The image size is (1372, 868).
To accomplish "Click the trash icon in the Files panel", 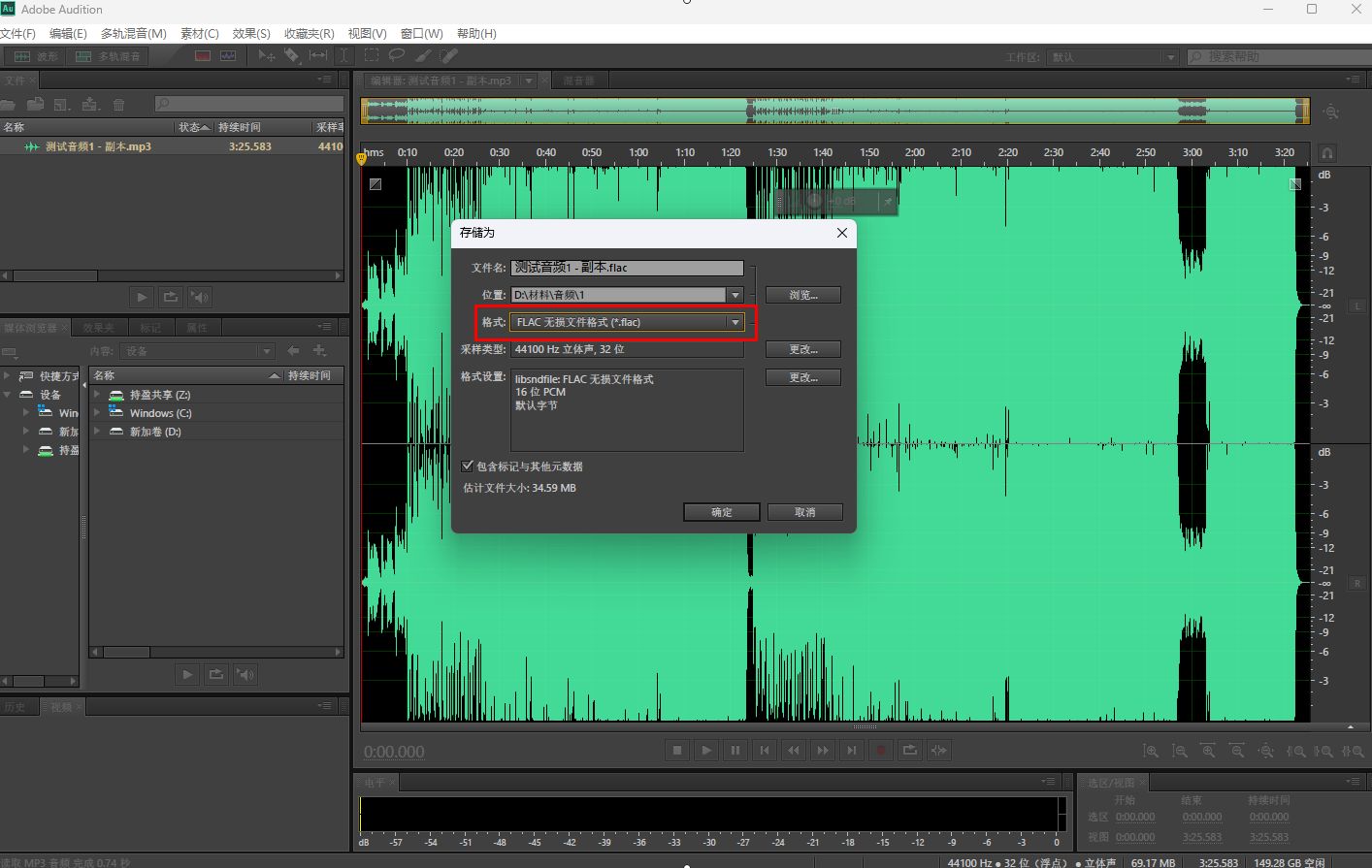I will (x=118, y=104).
